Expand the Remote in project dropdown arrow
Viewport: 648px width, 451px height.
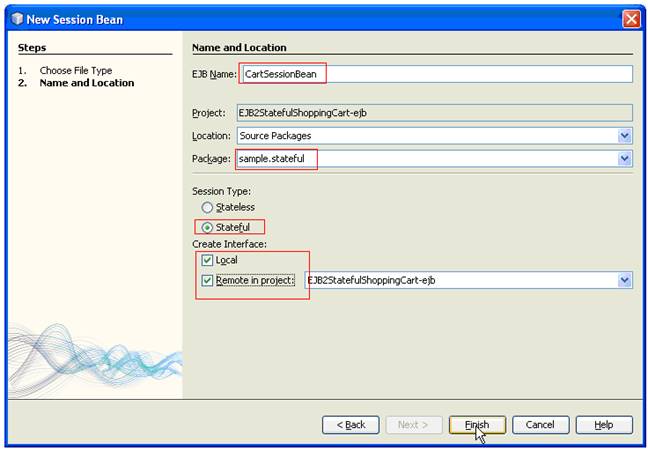click(x=624, y=280)
